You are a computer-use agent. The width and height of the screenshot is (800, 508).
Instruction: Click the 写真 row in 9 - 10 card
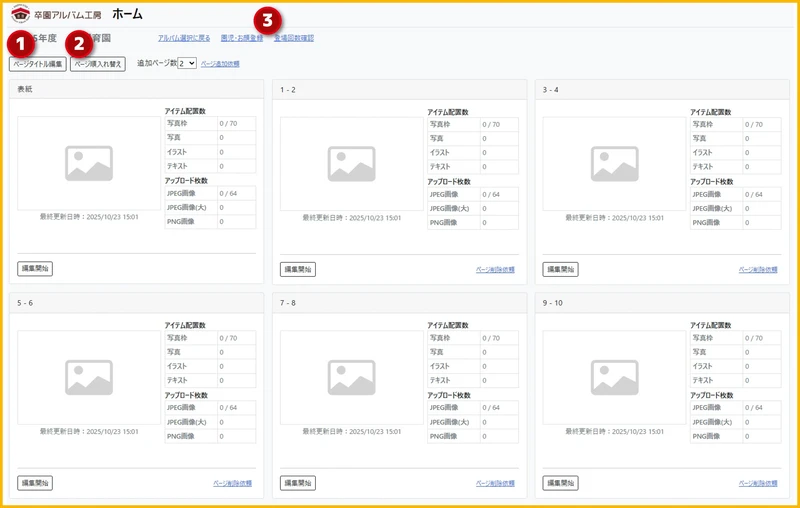click(x=736, y=352)
